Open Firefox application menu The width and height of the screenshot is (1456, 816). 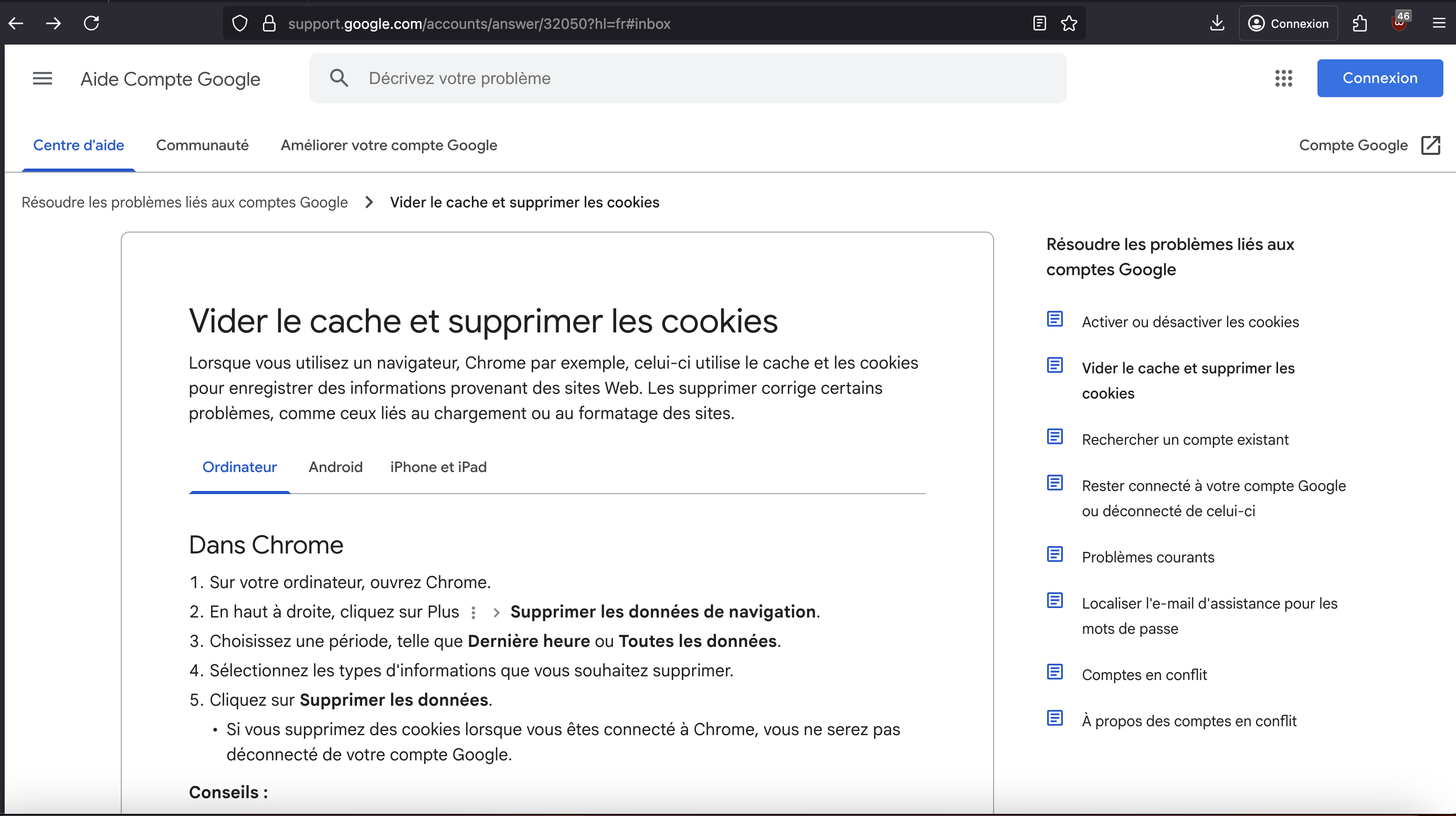point(1439,24)
